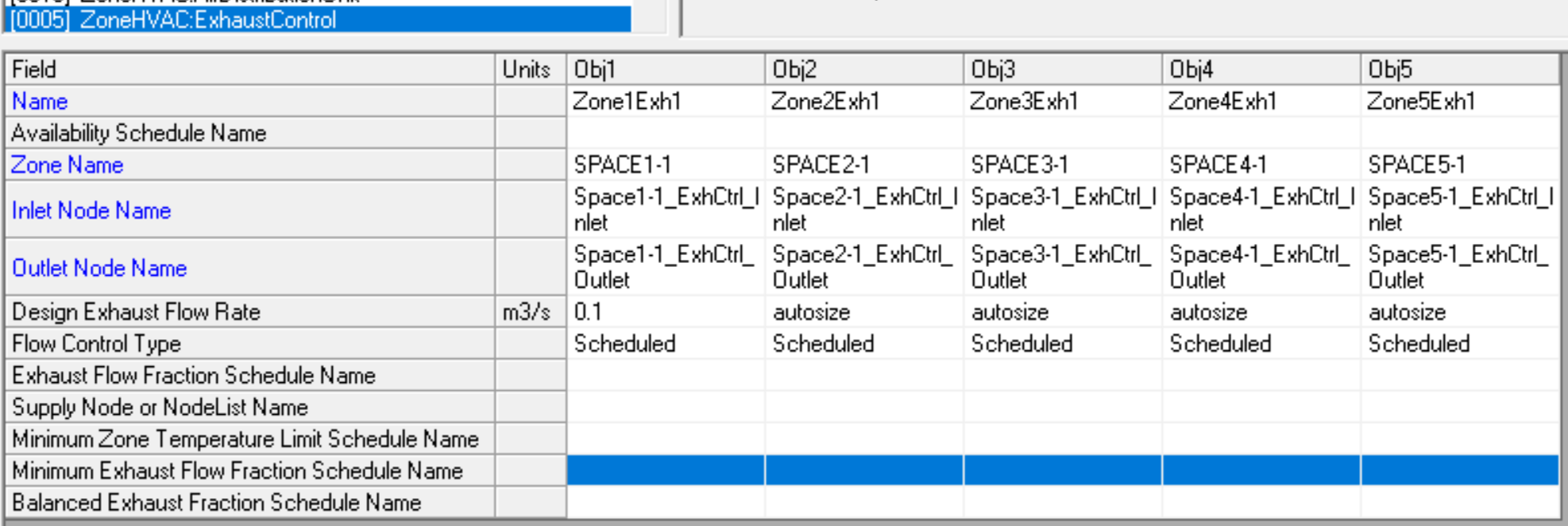
Task: Select Zone1Exh1 name cell
Action: click(665, 102)
